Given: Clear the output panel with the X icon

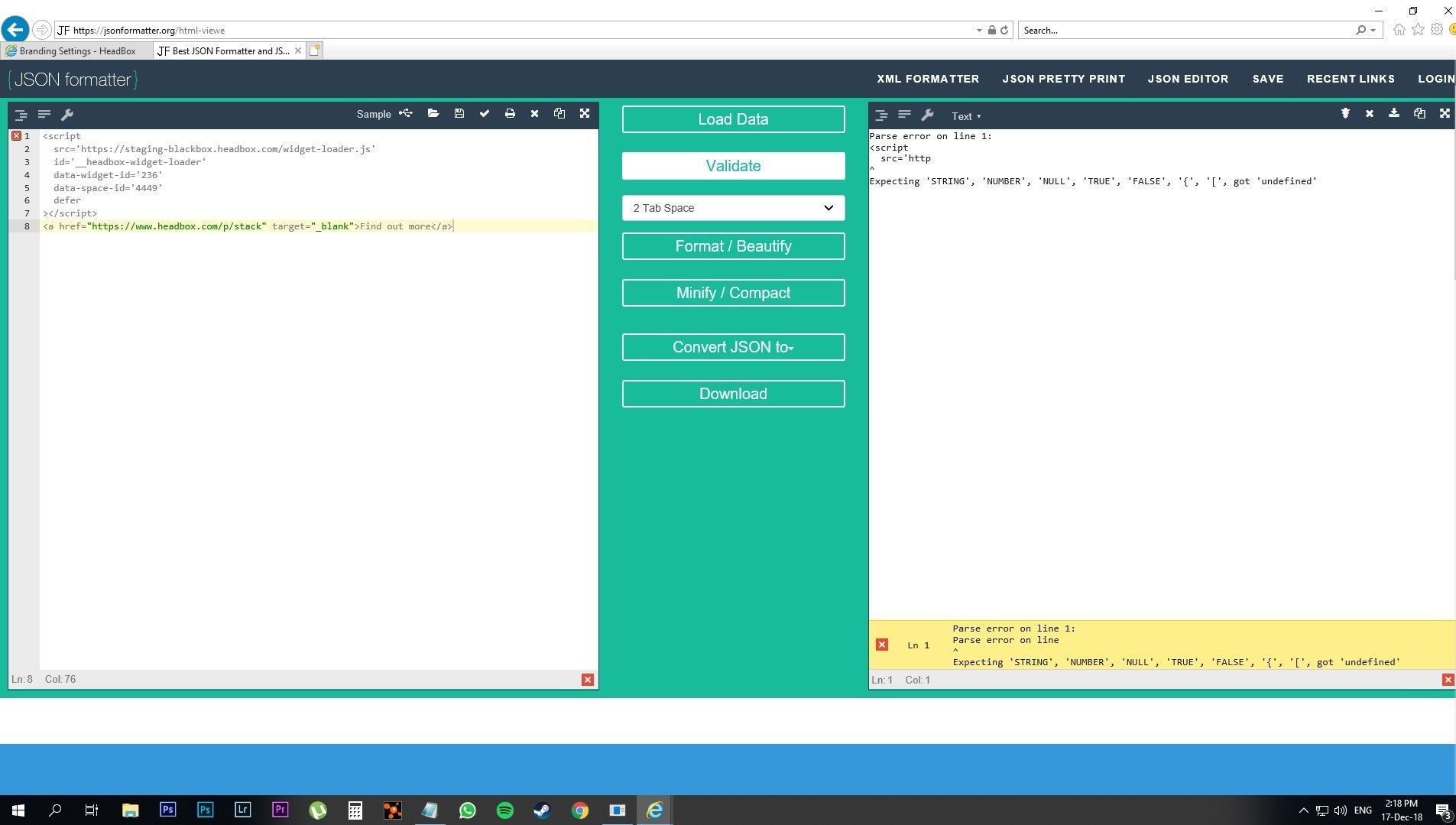Looking at the screenshot, I should coord(1370,114).
